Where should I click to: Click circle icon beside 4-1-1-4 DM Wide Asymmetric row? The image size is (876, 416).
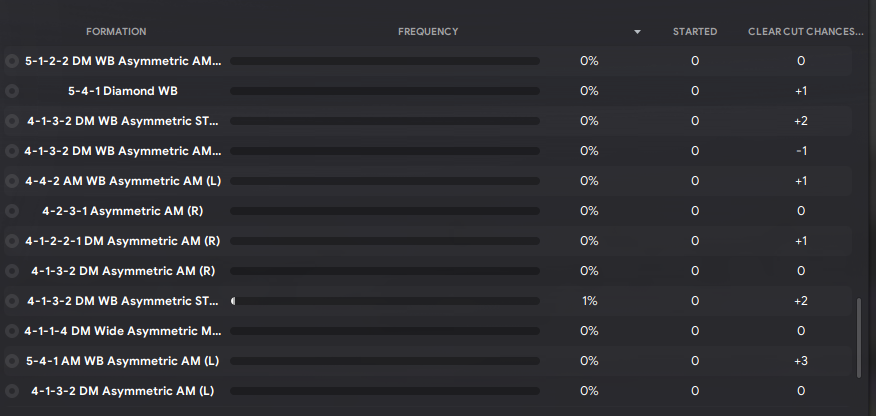(x=12, y=331)
